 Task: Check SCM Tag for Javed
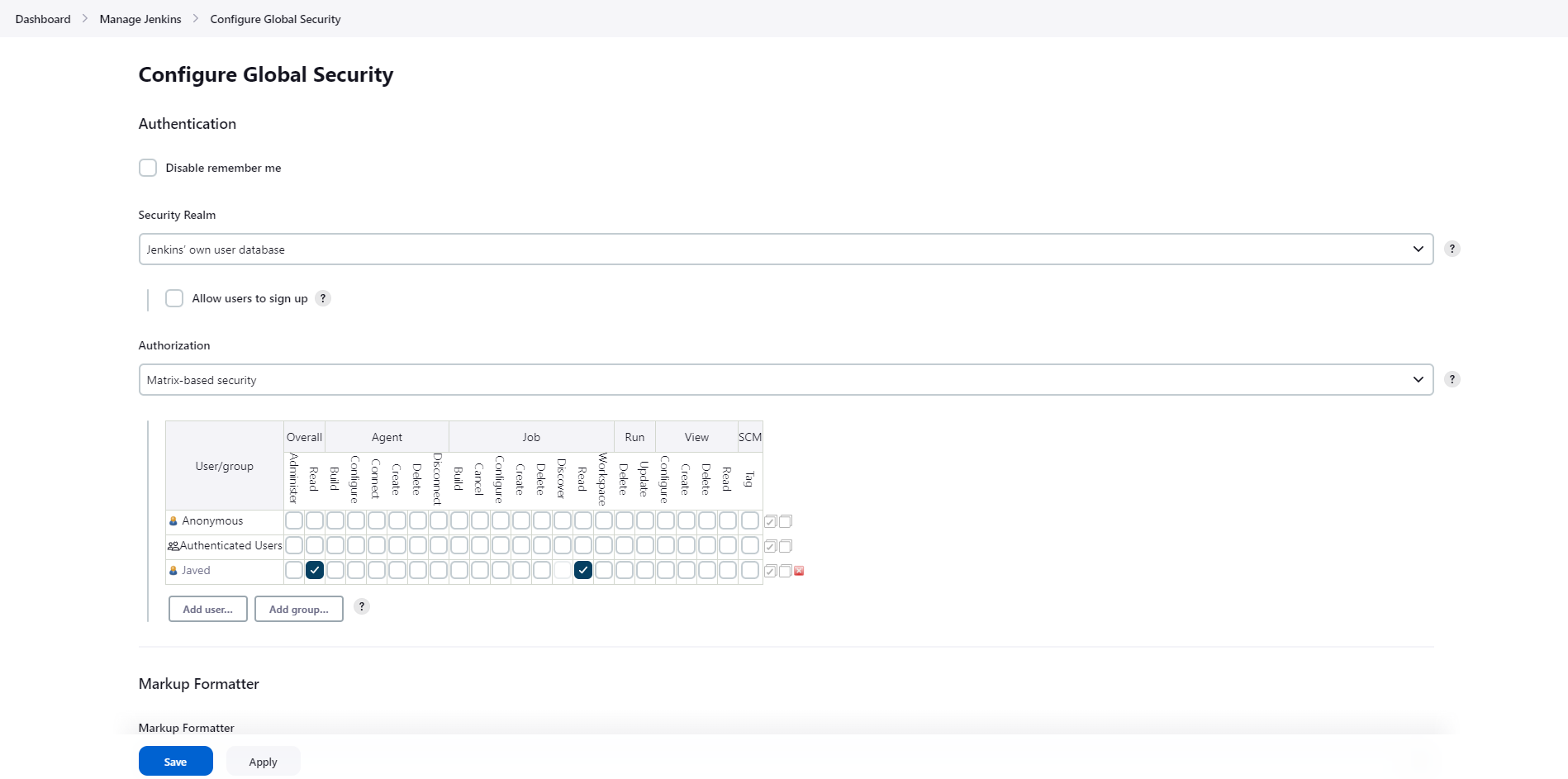[750, 570]
